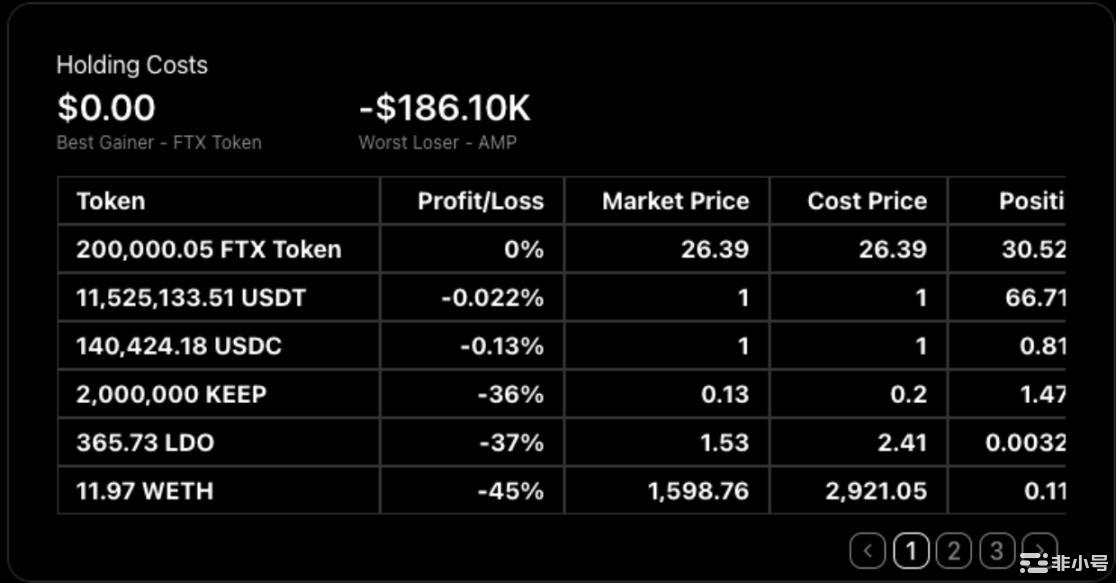Select the 140,424.18 USDC row

179,346
